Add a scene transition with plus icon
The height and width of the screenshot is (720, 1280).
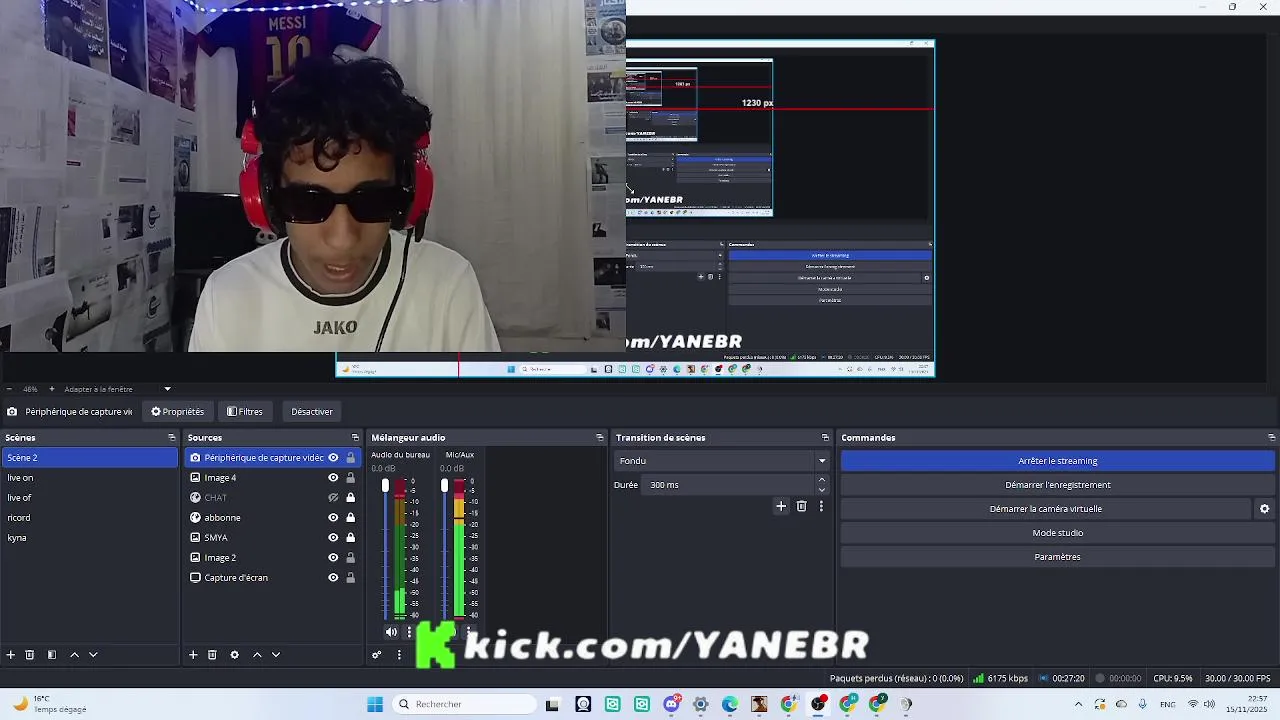781,506
